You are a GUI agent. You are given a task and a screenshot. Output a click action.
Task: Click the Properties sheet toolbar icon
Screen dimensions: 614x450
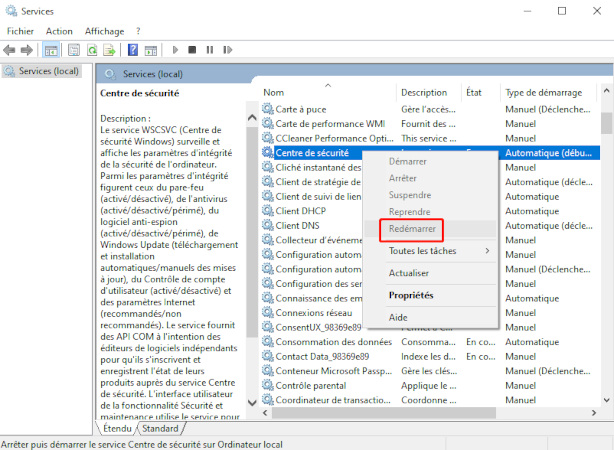coord(74,50)
